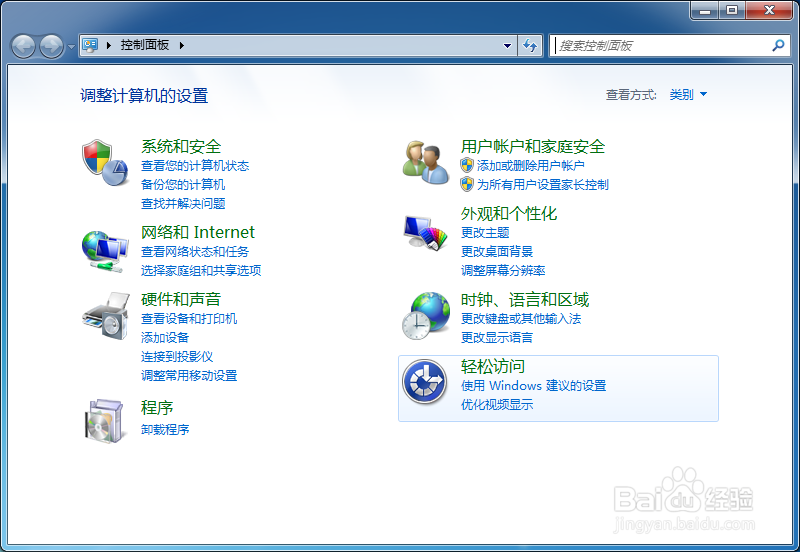Open the Appearance and Personalization monitor icon
Image resolution: width=800 pixels, height=552 pixels.
(x=426, y=232)
